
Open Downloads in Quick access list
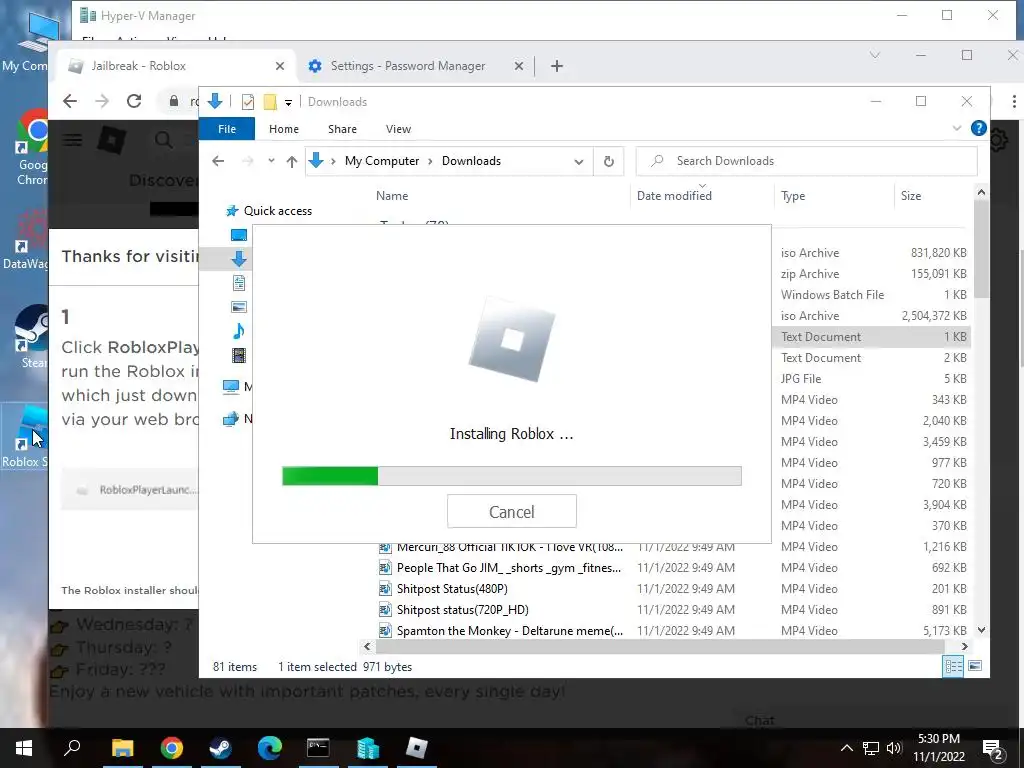click(239, 259)
